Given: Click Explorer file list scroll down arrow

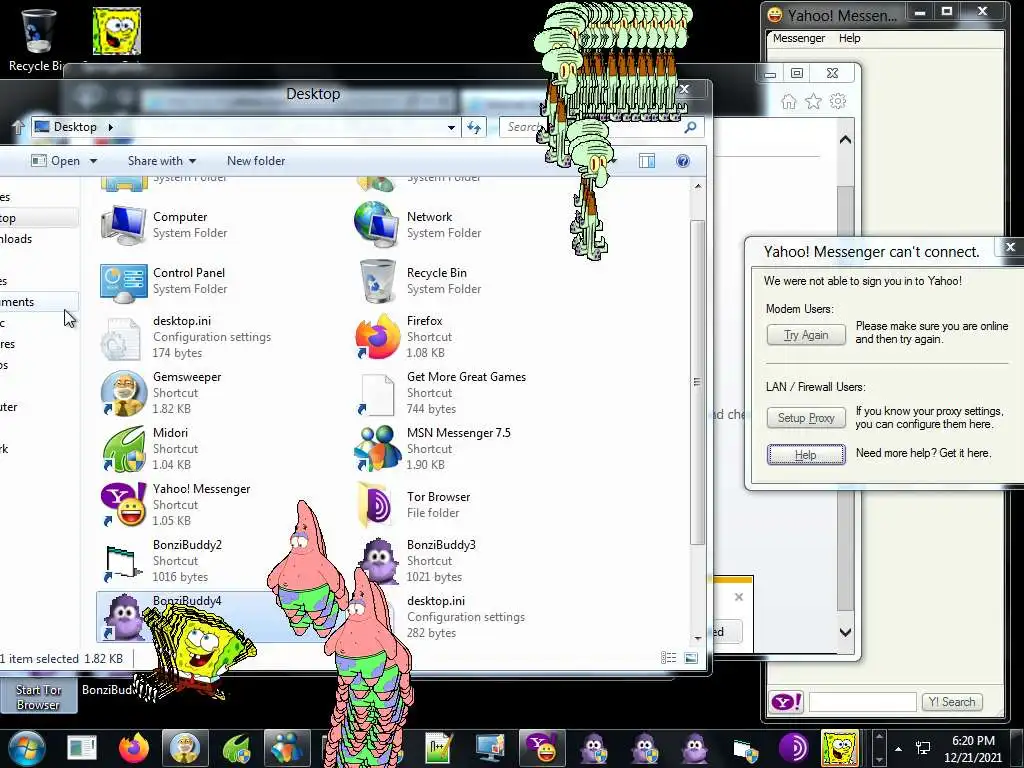Looking at the screenshot, I should click(x=697, y=637).
